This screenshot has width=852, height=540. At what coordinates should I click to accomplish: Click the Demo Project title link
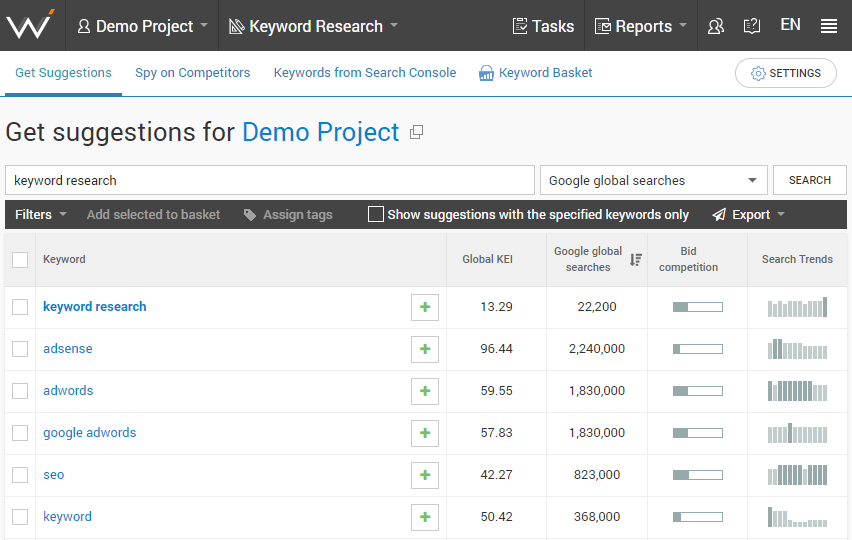(321, 132)
